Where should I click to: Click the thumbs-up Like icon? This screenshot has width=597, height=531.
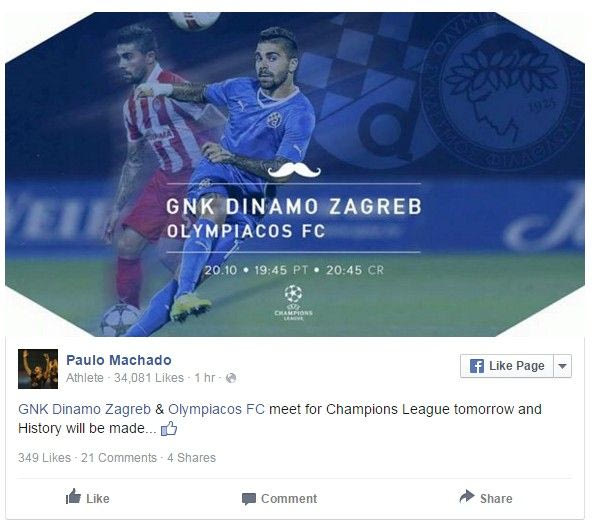(73, 496)
